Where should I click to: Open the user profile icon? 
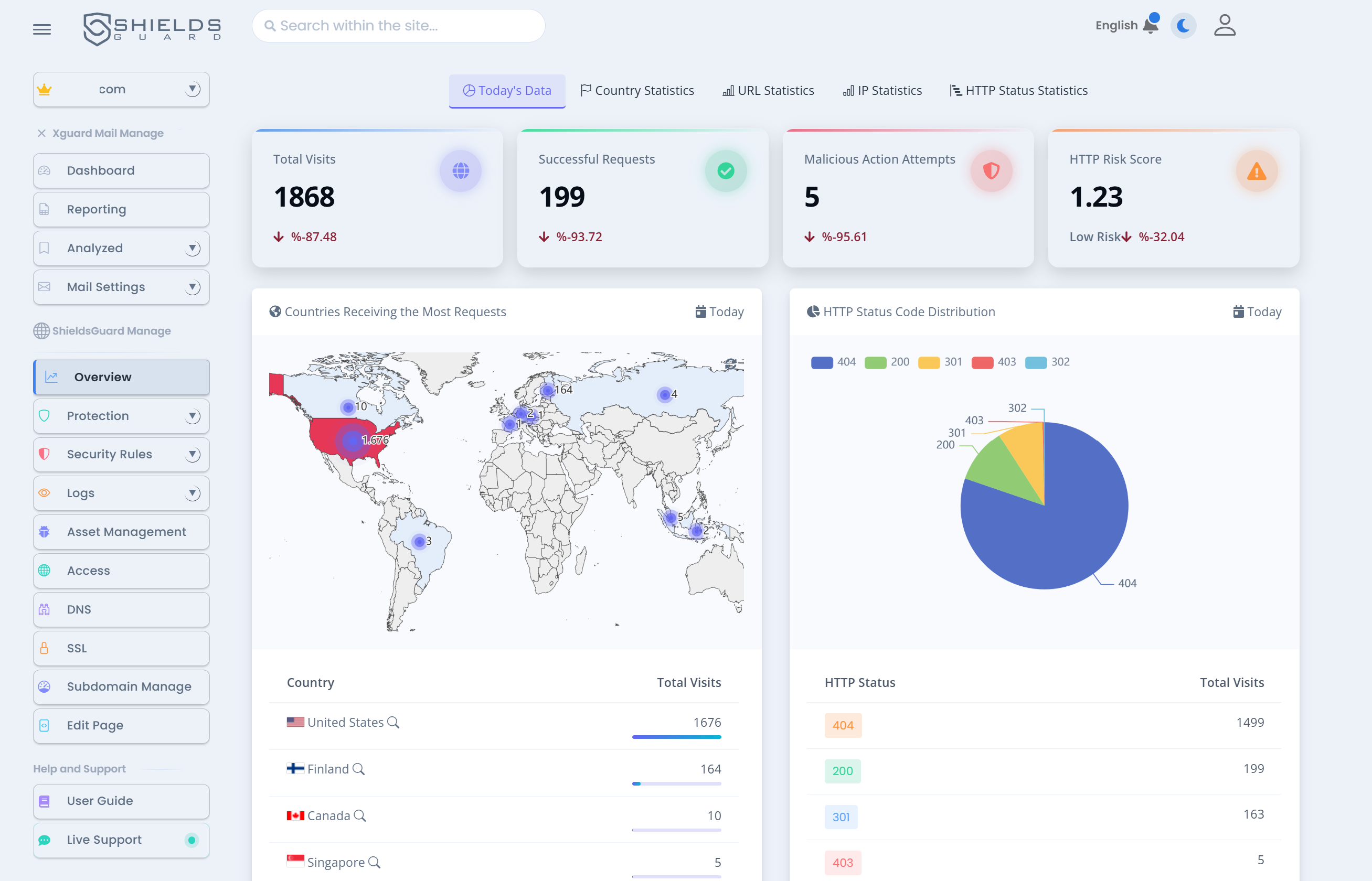click(1225, 26)
